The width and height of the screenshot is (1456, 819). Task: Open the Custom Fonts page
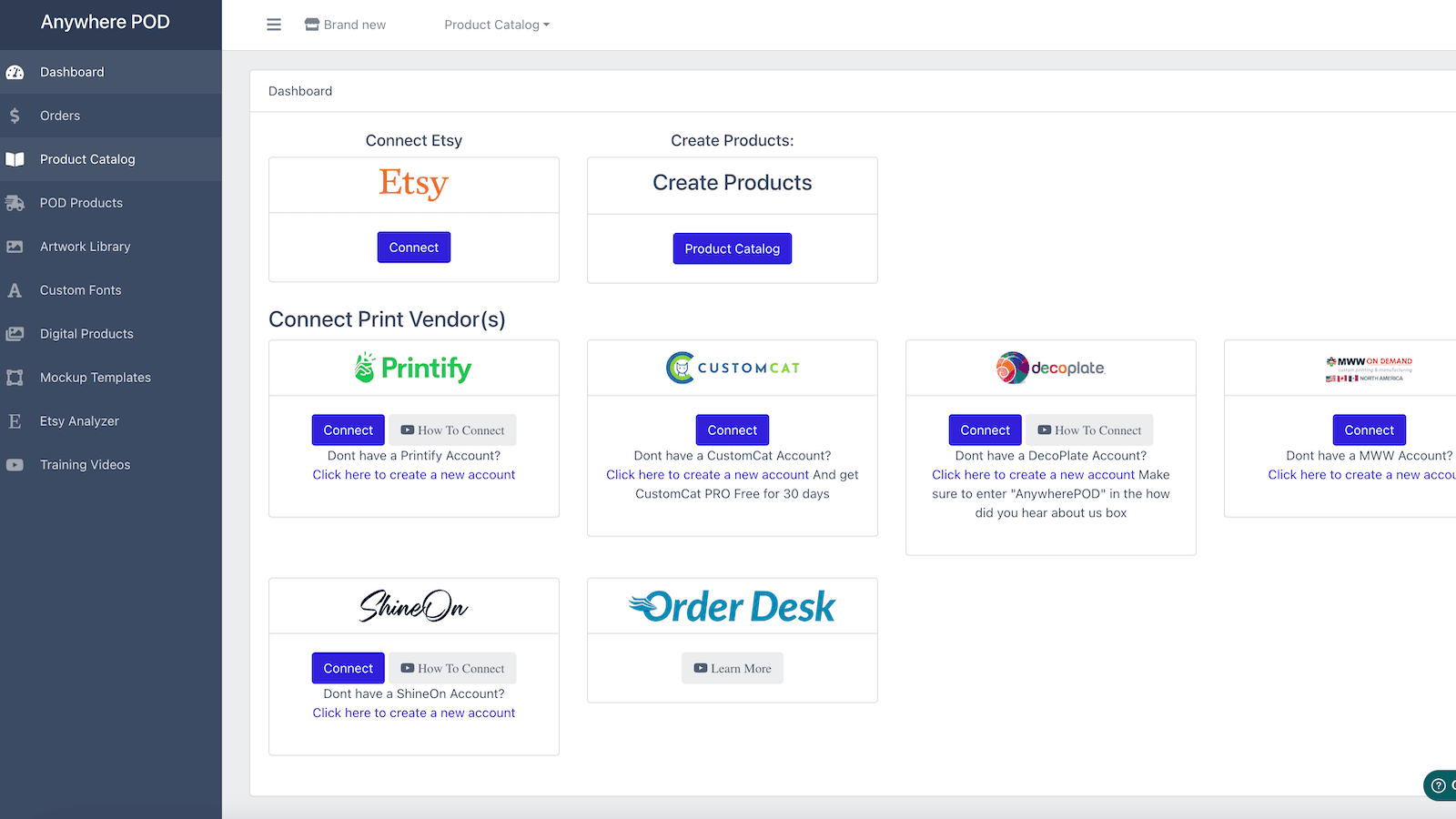[x=79, y=289]
